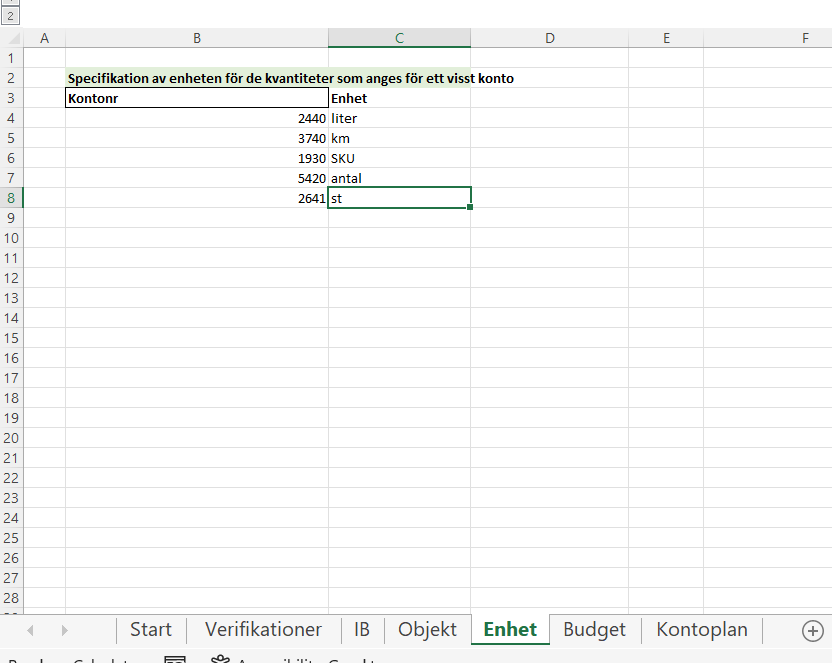Select the cell containing liter
The height and width of the screenshot is (663, 832).
(399, 118)
